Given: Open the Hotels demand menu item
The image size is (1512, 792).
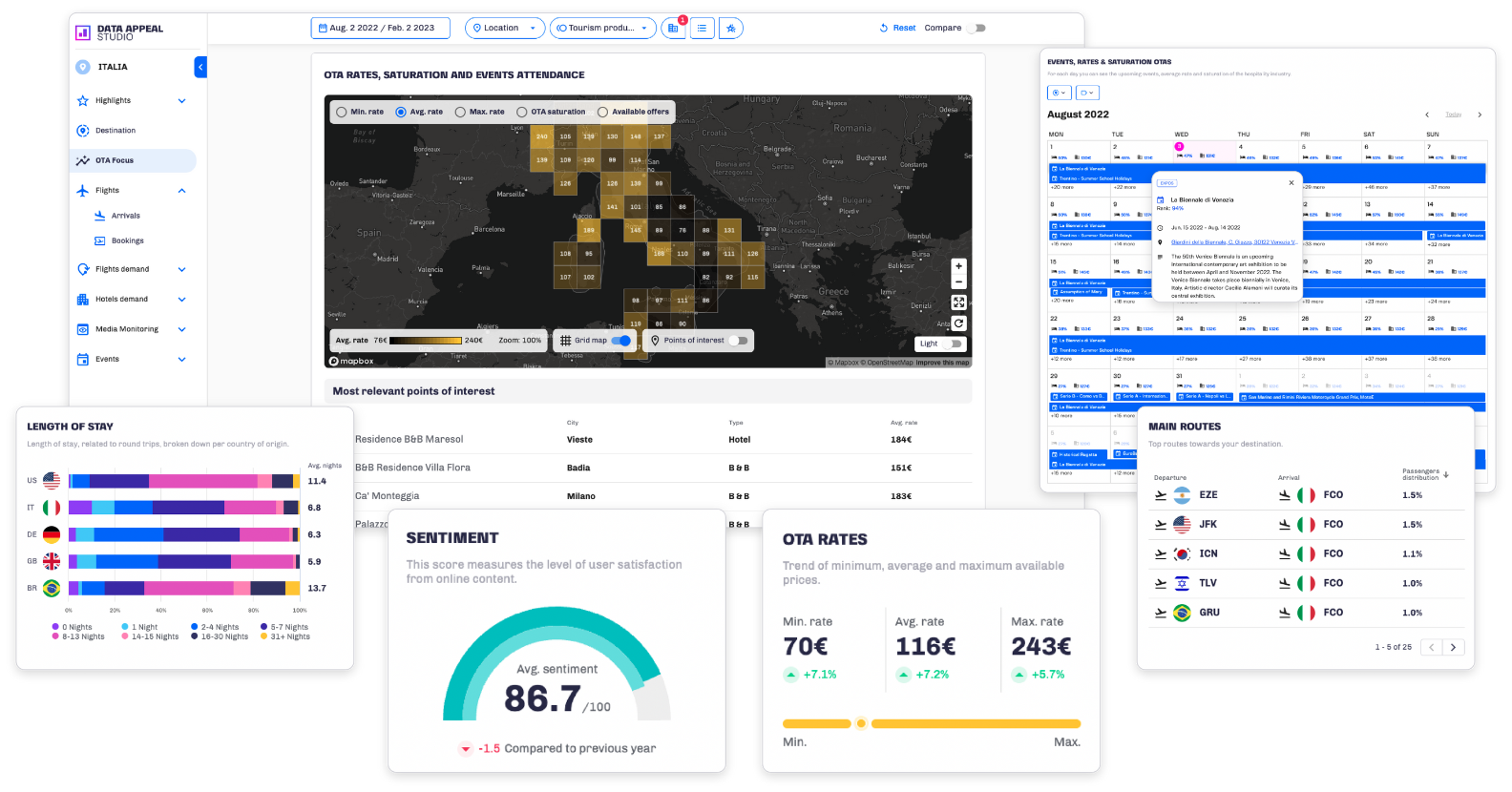Looking at the screenshot, I should point(121,300).
